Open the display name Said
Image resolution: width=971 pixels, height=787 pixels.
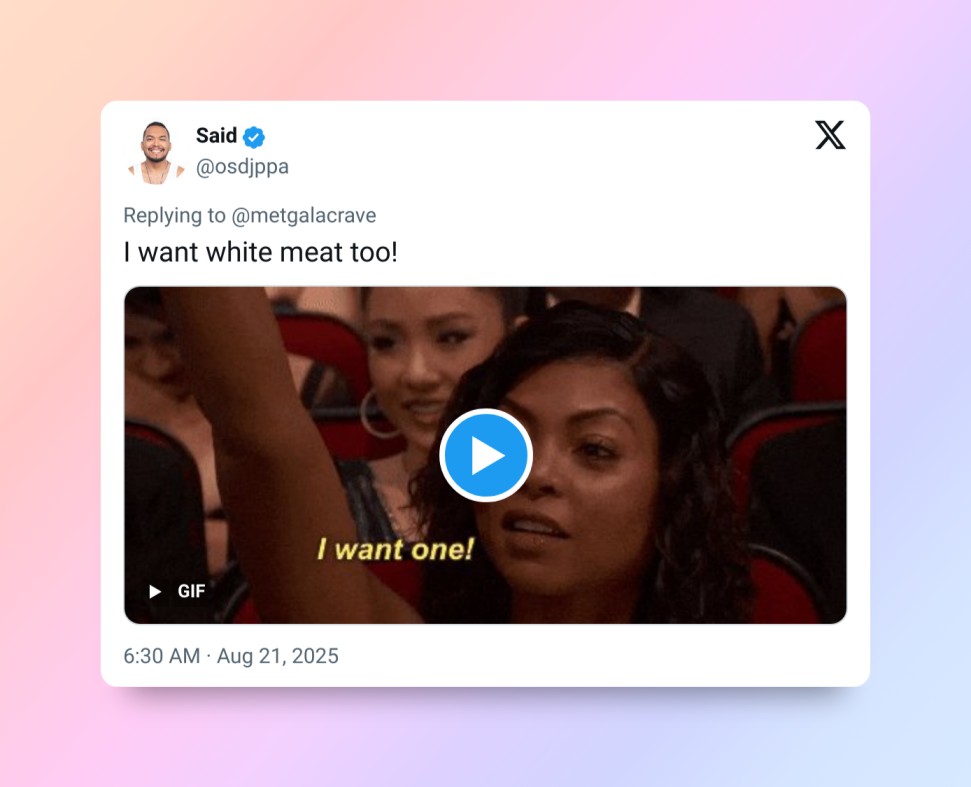click(216, 136)
